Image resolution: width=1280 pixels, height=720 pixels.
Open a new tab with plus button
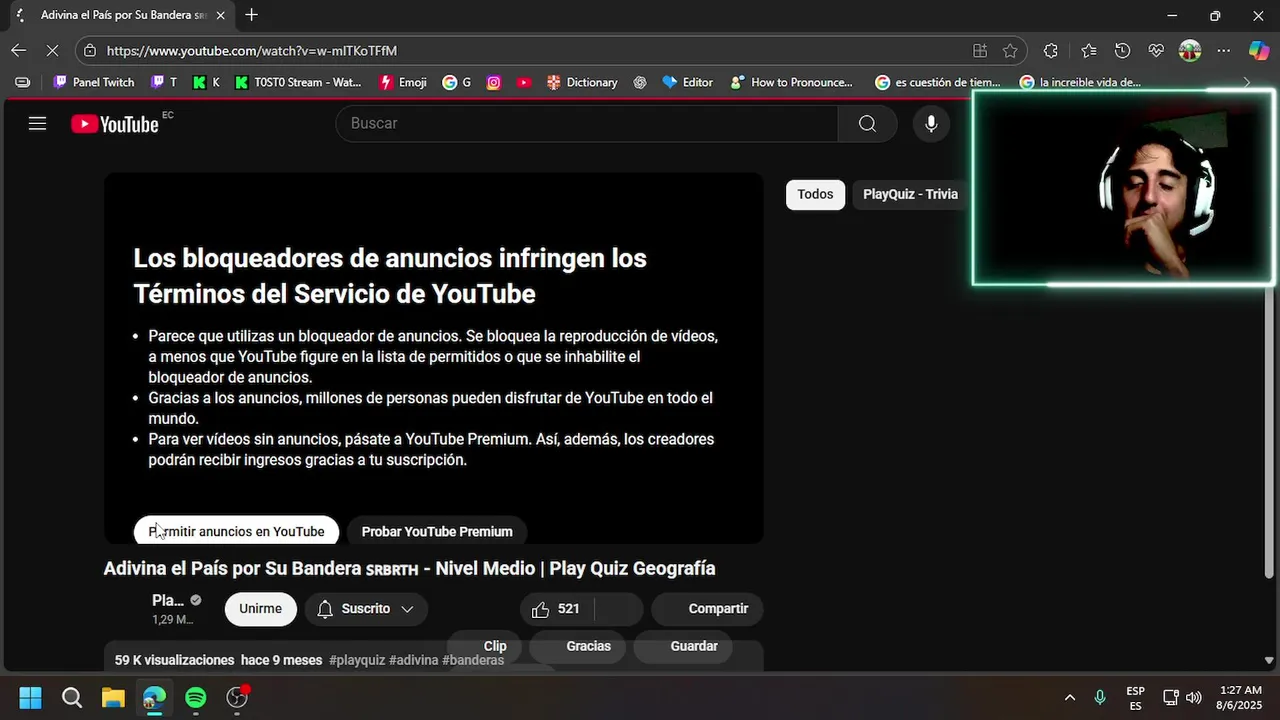coord(251,15)
